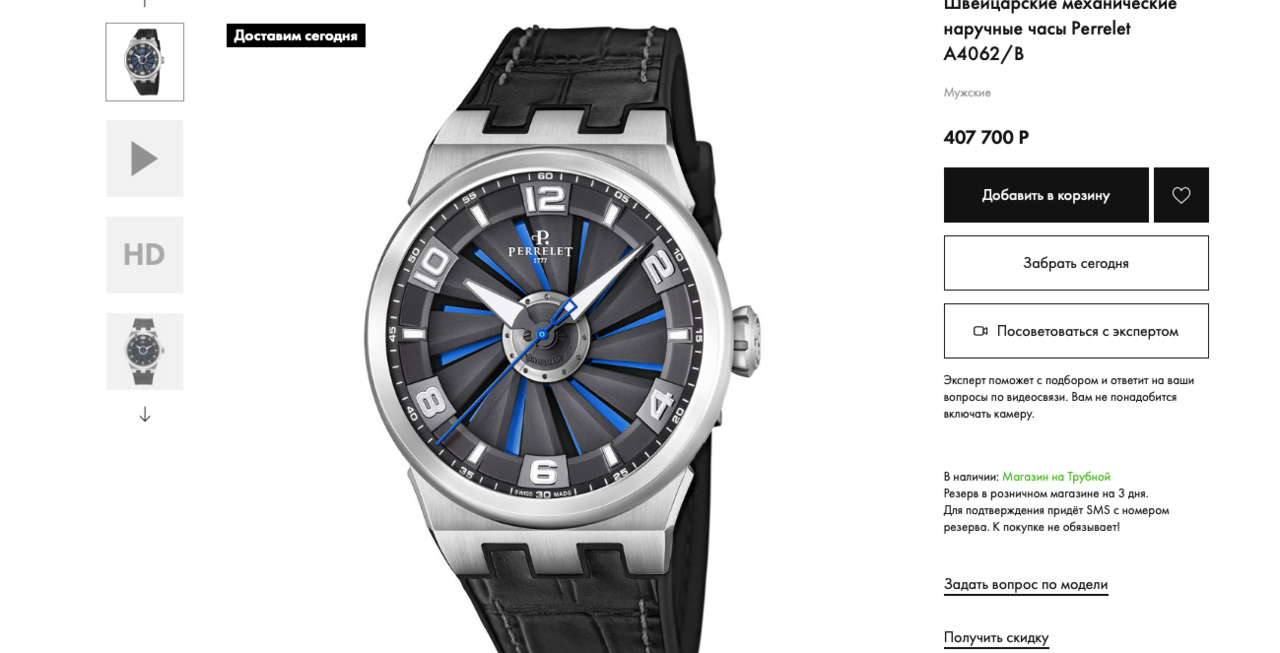Select the first blue-dial watch thumbnail
The height and width of the screenshot is (653, 1280).
(x=145, y=62)
